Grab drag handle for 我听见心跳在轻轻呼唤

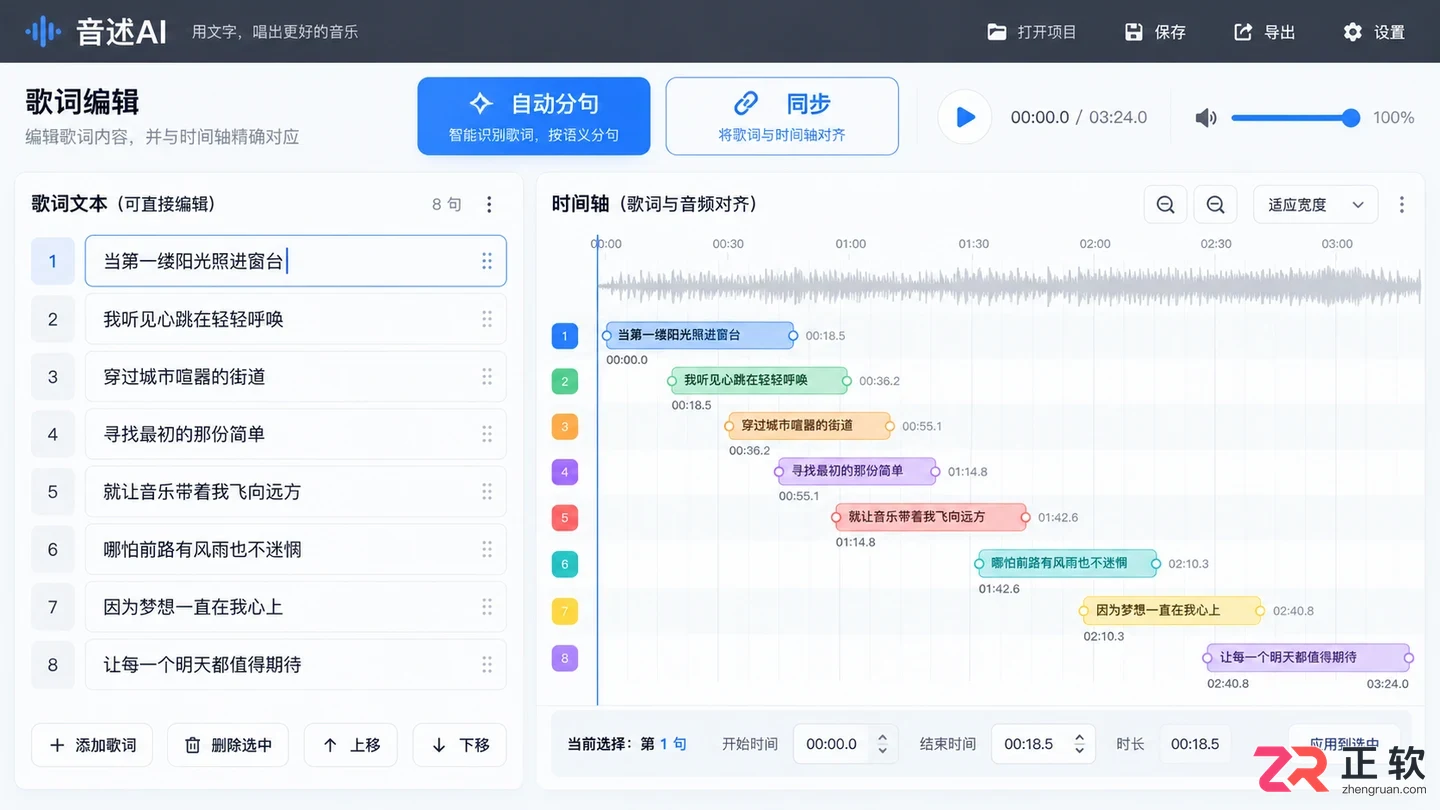pyautogui.click(x=487, y=319)
